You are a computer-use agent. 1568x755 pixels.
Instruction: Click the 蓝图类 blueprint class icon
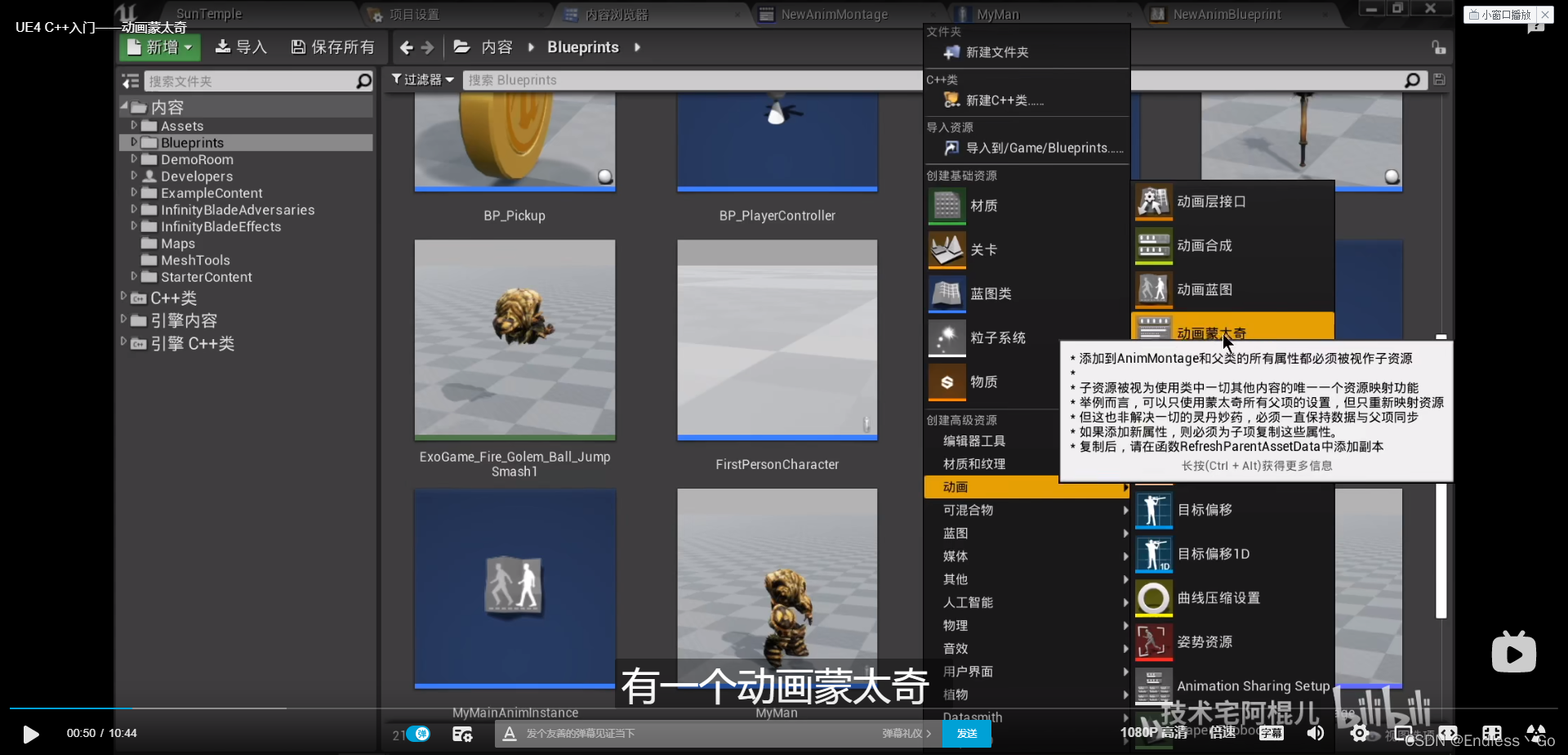click(947, 294)
